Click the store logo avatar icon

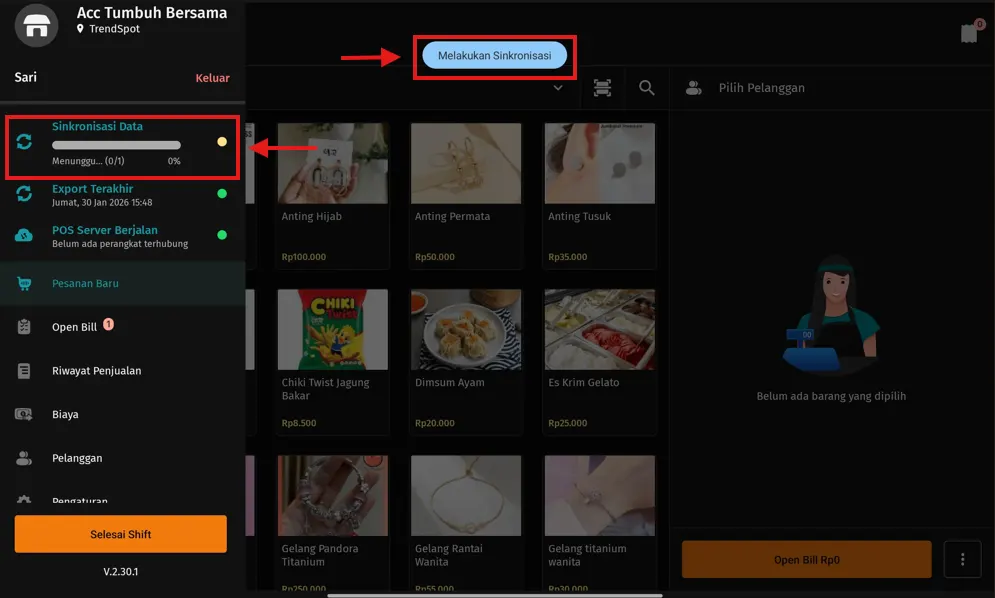click(x=36, y=24)
